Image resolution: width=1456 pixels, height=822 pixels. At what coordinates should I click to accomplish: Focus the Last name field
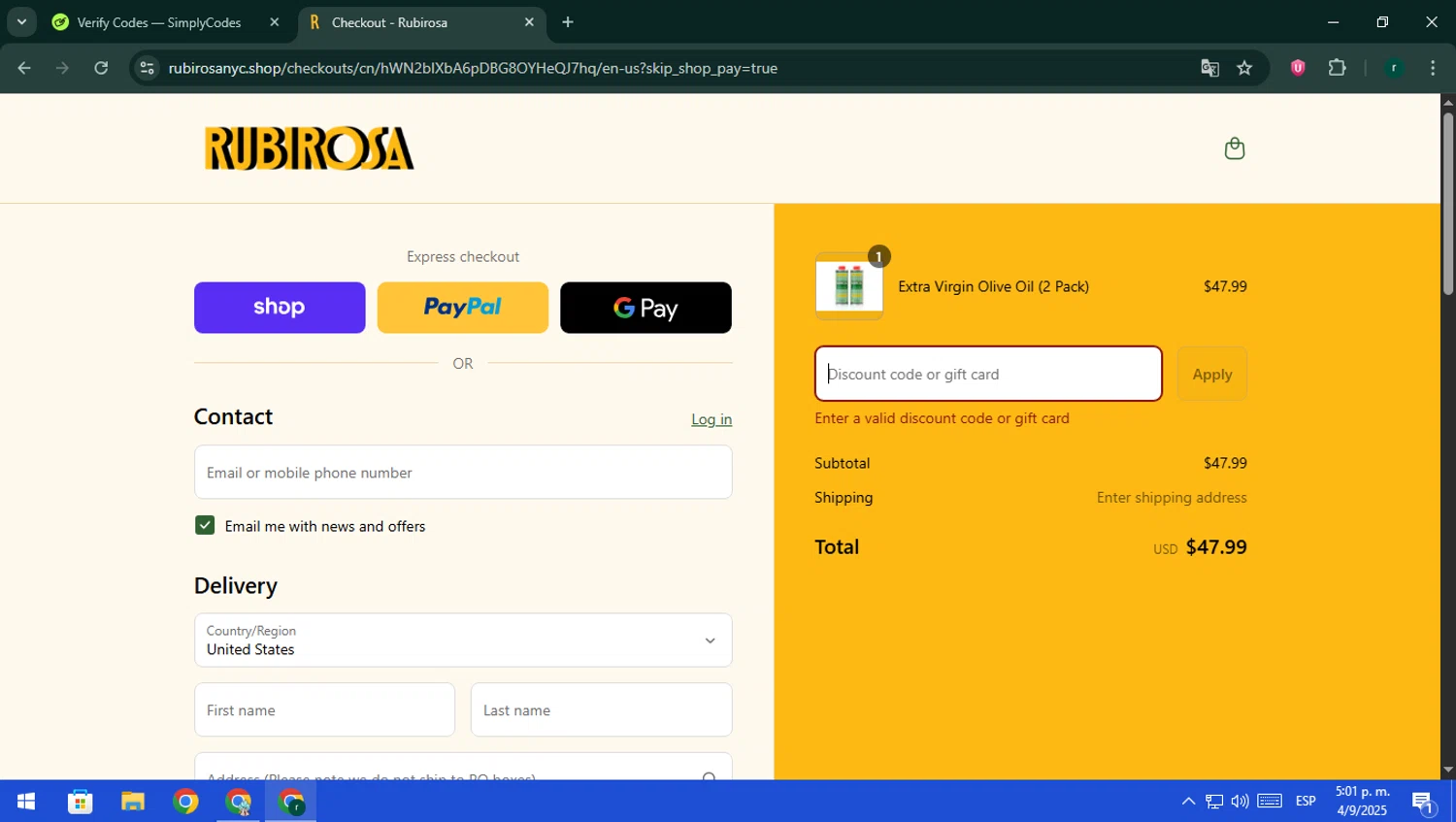[x=602, y=710]
